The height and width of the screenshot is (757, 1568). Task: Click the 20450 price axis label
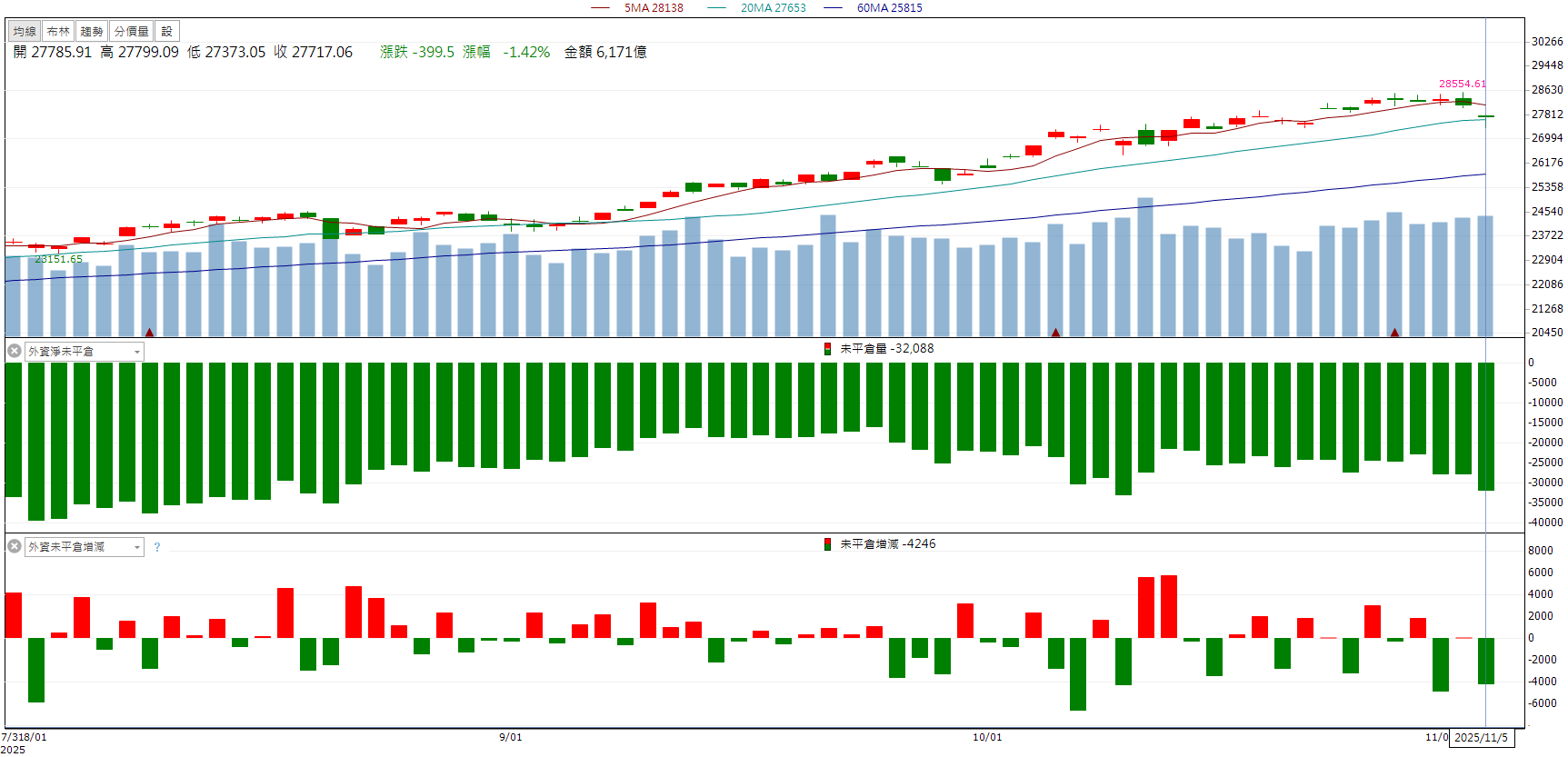pyautogui.click(x=1547, y=333)
